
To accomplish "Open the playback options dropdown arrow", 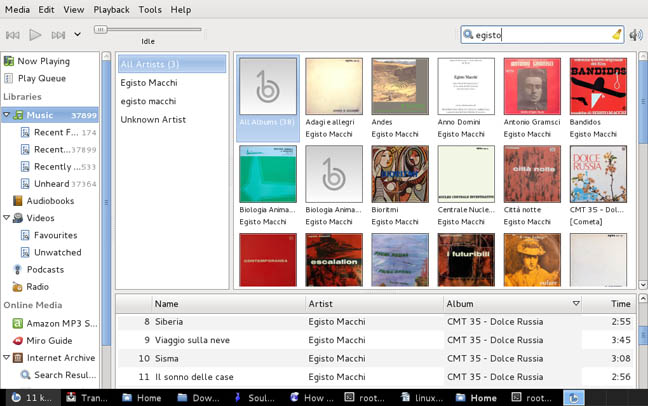I will coord(77,35).
